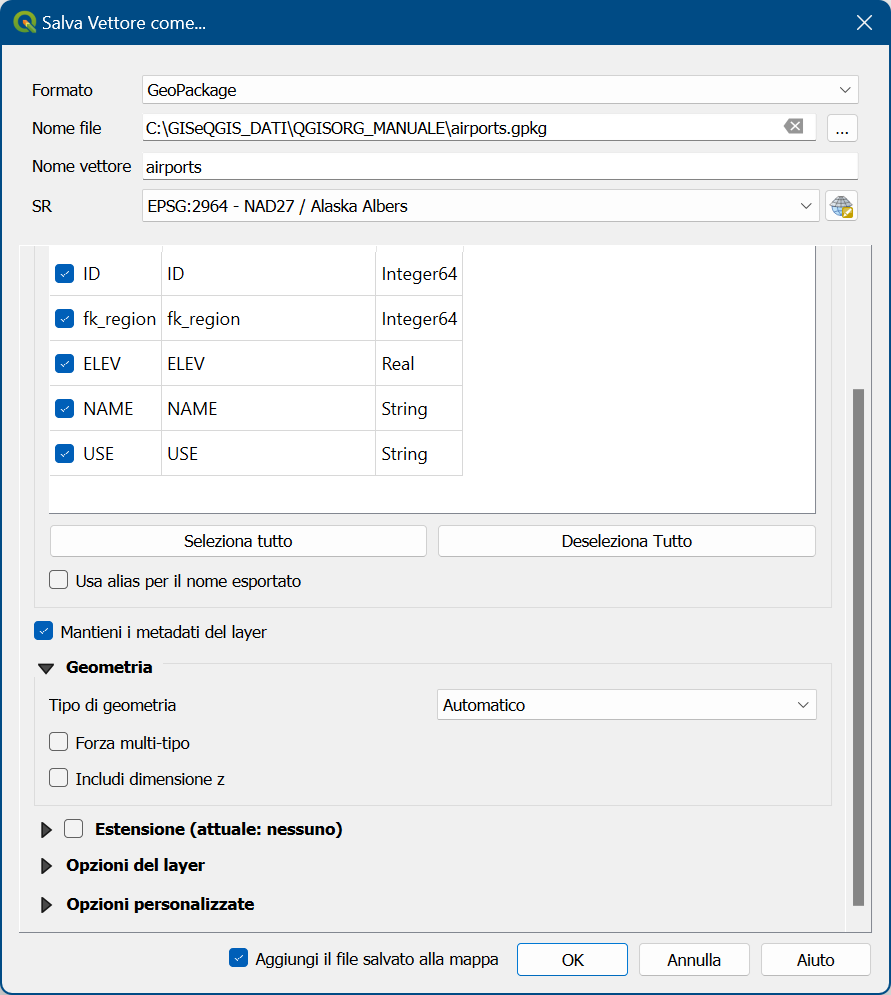Click the Integer64 type cell for fk_region

click(x=419, y=319)
